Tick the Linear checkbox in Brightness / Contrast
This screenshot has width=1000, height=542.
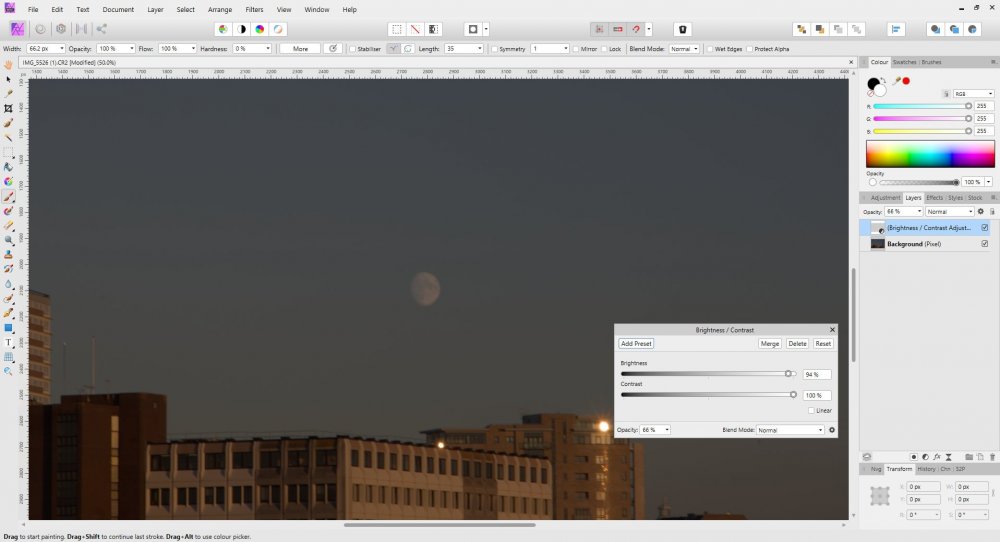point(811,411)
